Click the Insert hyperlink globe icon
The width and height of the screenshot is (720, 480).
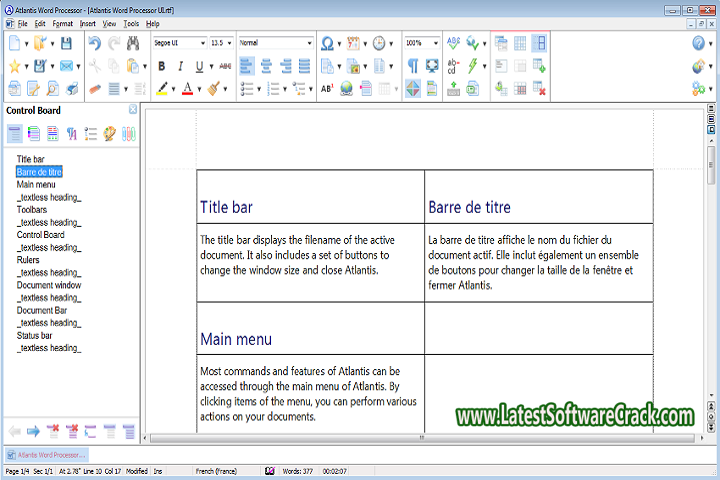(347, 88)
